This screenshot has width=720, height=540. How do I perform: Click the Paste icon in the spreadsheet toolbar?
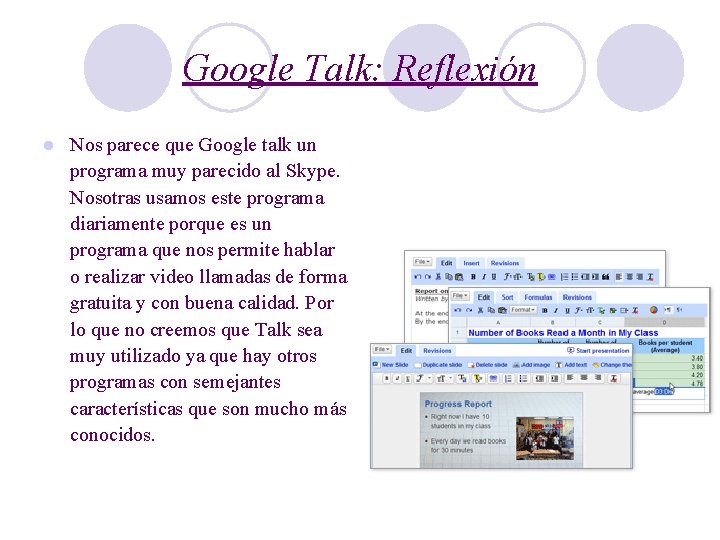[x=502, y=310]
